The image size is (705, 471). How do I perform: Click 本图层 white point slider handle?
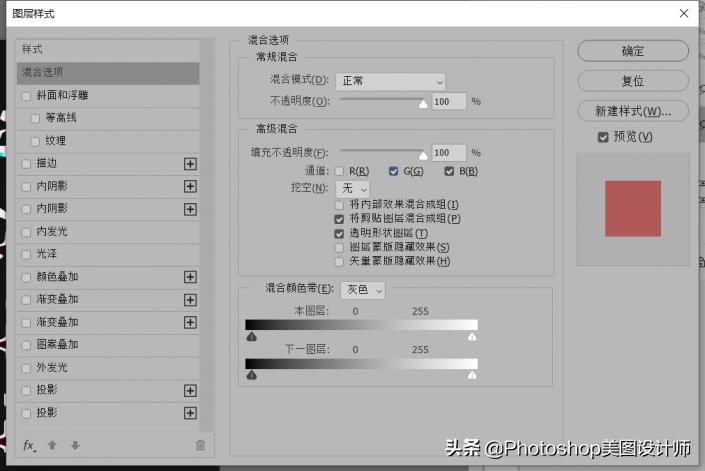[472, 337]
